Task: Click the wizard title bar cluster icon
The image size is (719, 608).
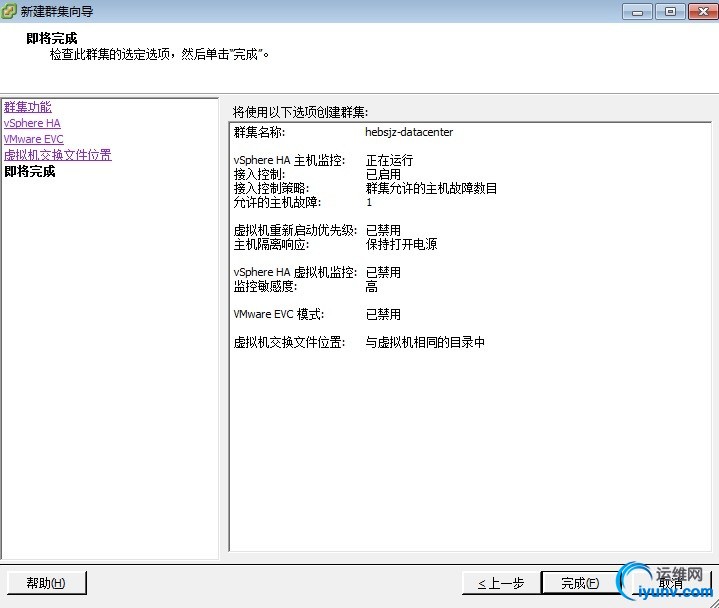Action: [9, 11]
